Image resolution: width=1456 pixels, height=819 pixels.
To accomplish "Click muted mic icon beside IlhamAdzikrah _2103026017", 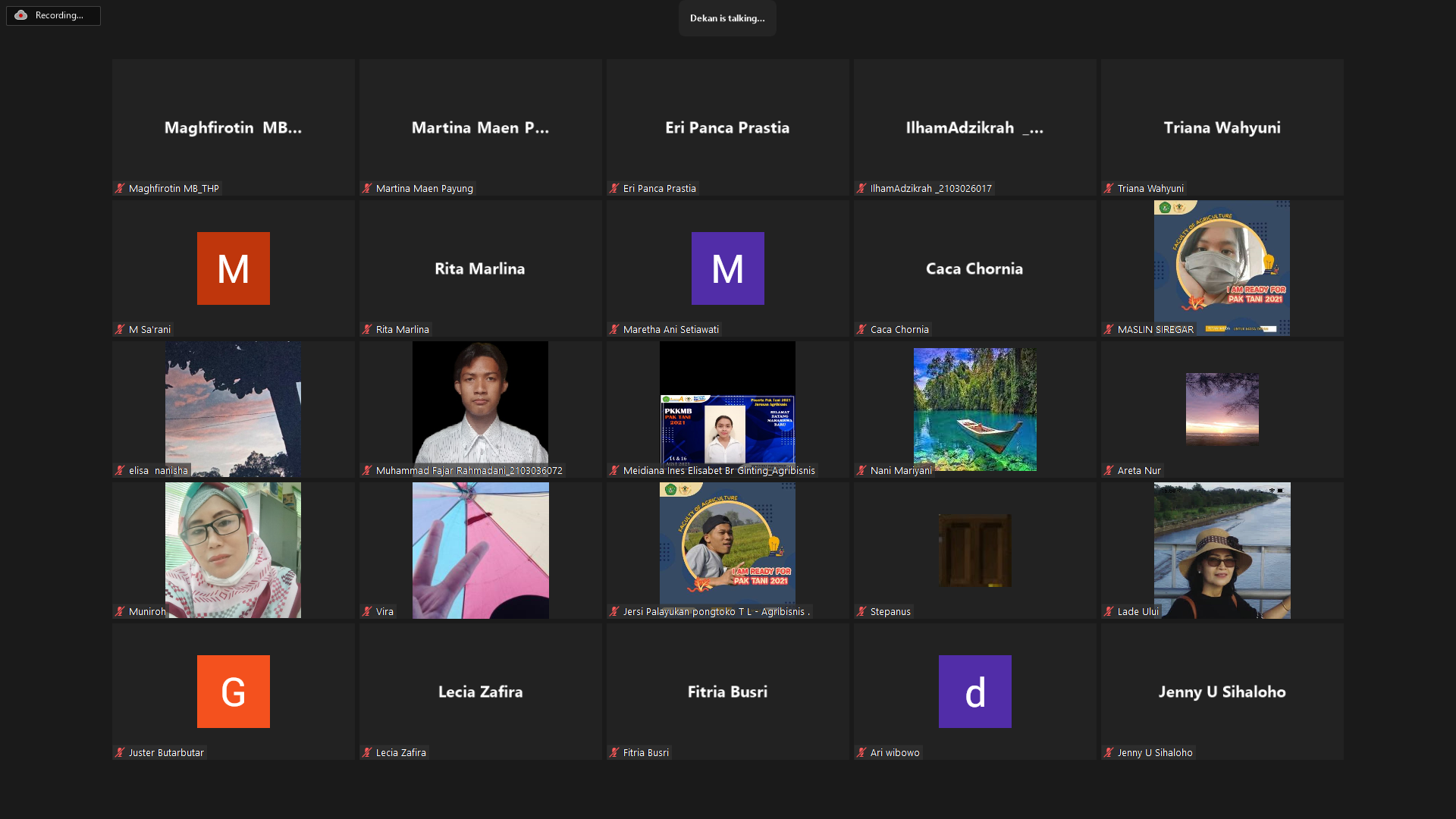I will (x=861, y=188).
